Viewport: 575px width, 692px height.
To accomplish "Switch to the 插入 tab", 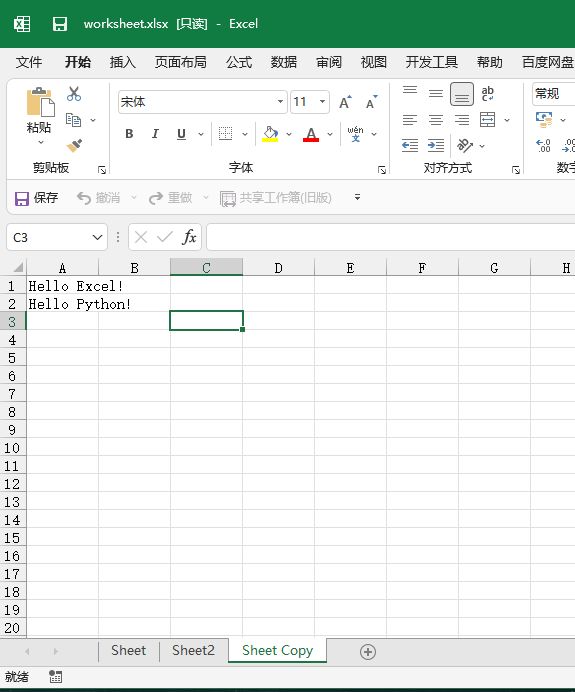I will tap(123, 62).
